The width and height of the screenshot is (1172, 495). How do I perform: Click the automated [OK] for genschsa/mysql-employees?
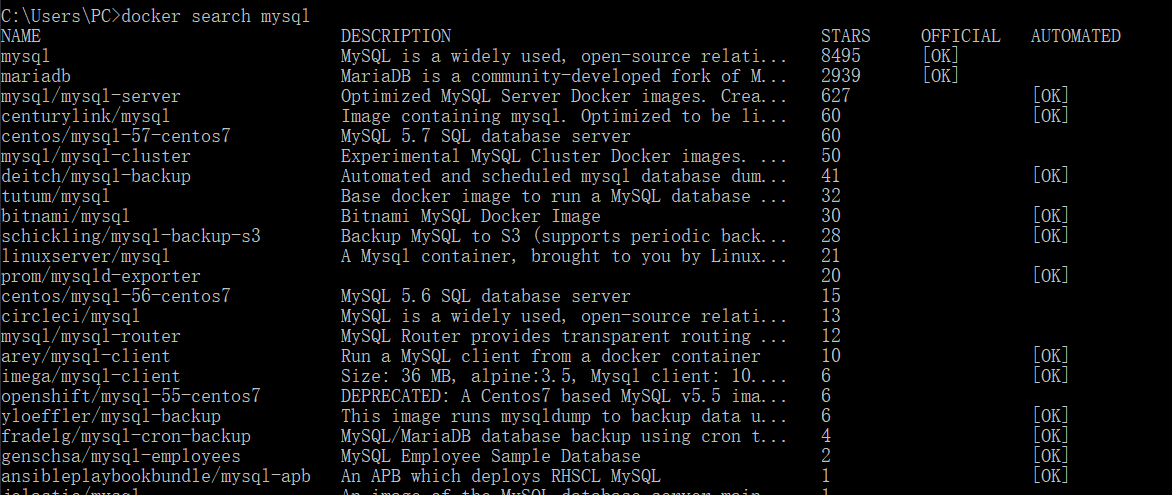coord(1050,455)
